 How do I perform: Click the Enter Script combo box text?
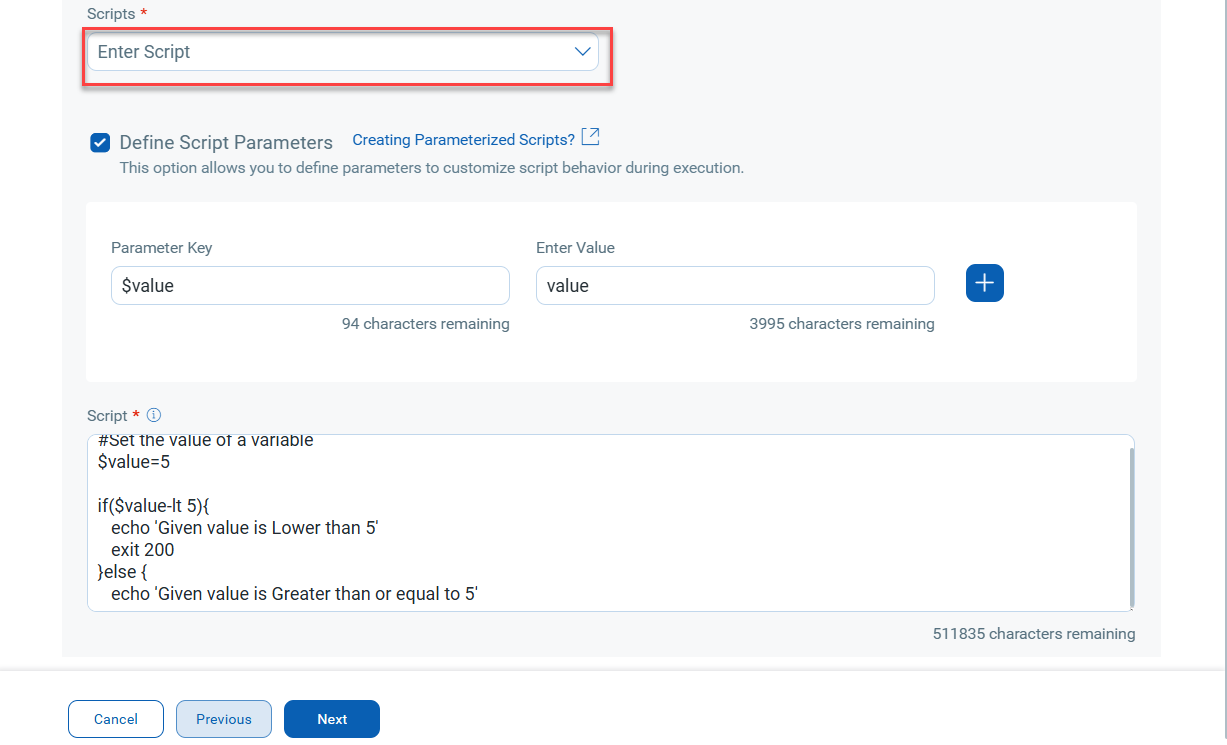coord(144,52)
